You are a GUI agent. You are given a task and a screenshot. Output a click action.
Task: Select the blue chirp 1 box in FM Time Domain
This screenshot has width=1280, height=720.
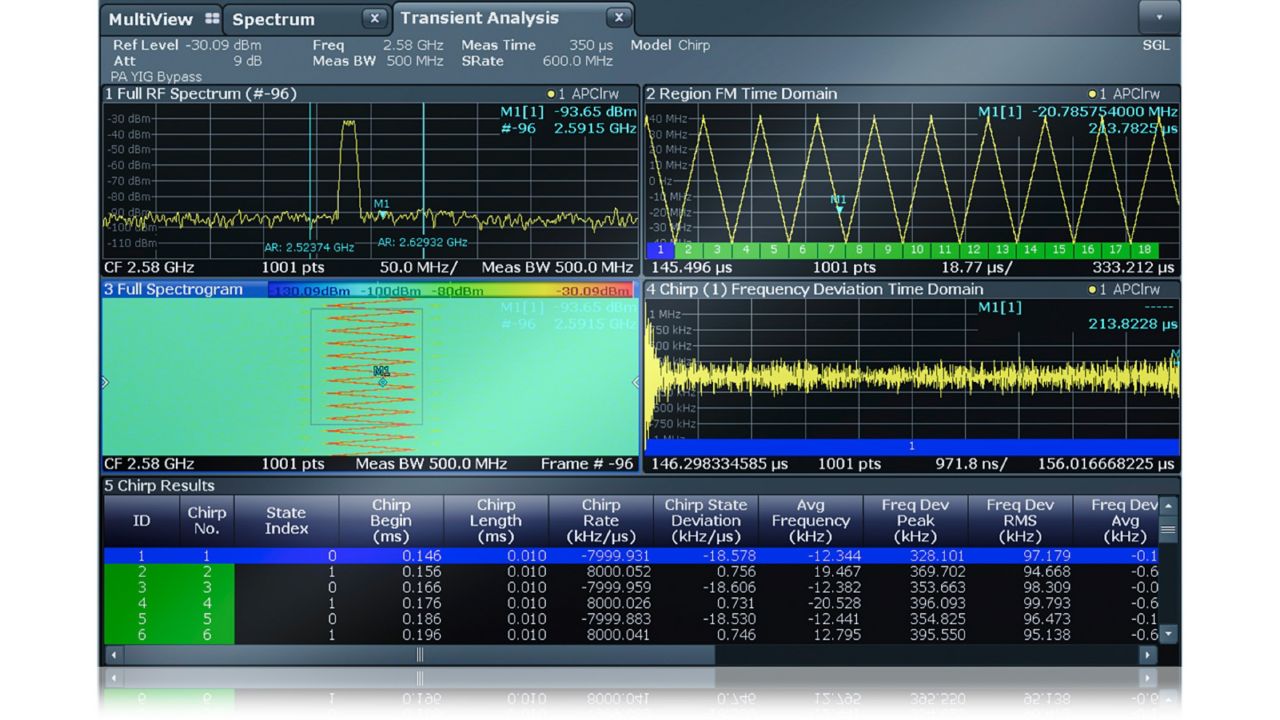tap(659, 250)
